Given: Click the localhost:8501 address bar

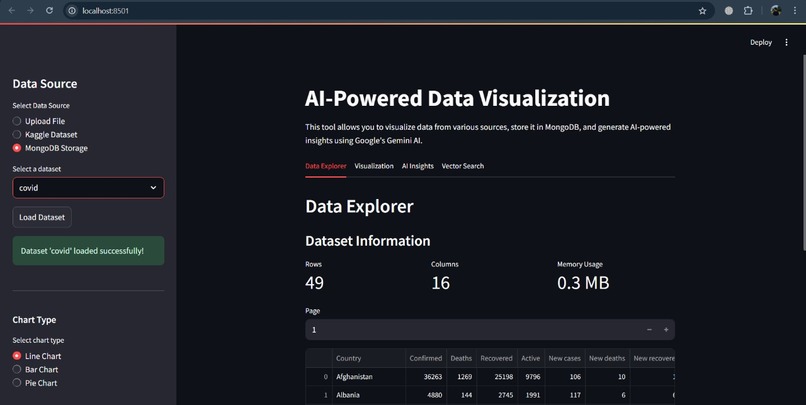Looking at the screenshot, I should [388, 10].
